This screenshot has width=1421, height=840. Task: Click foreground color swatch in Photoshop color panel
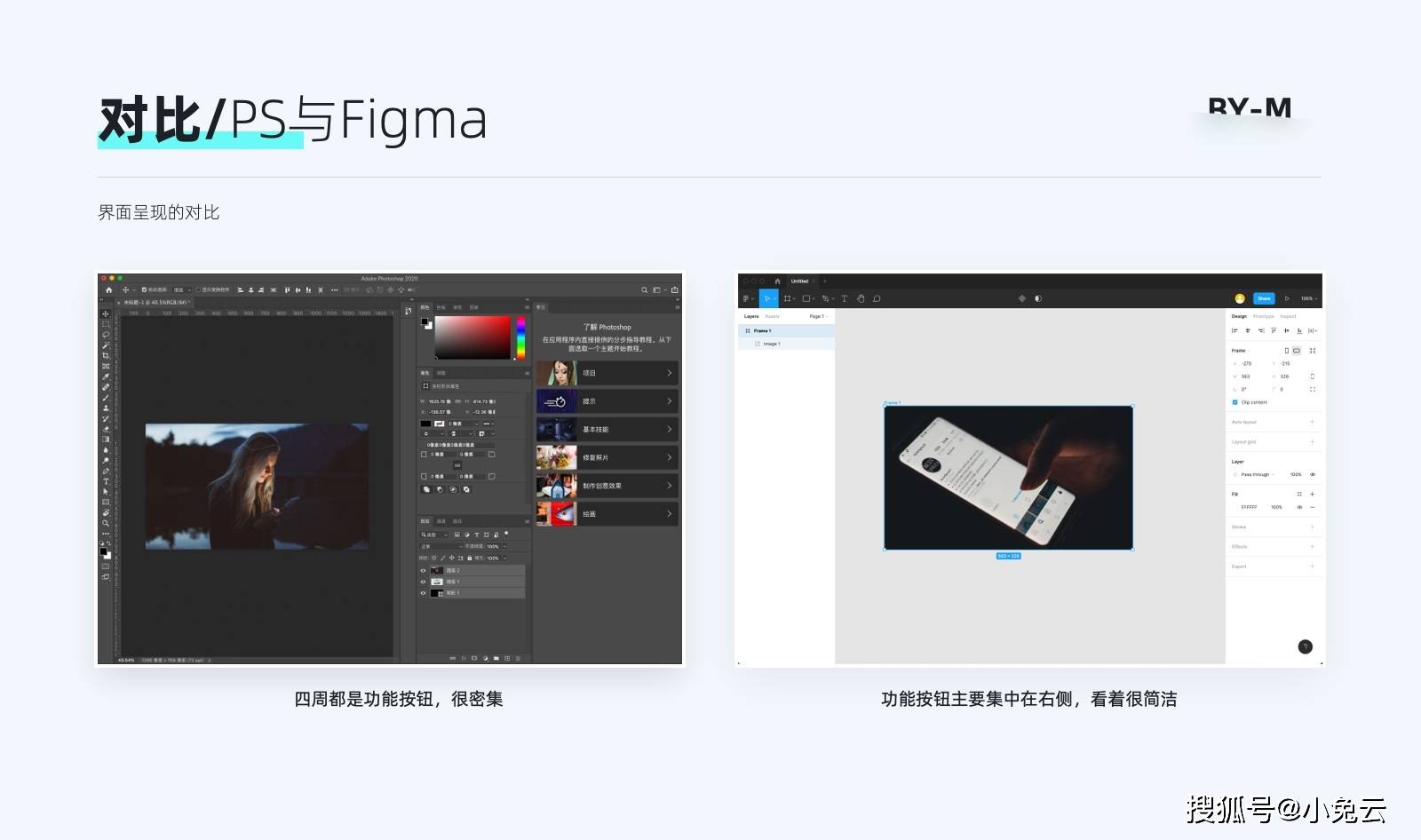(x=425, y=321)
